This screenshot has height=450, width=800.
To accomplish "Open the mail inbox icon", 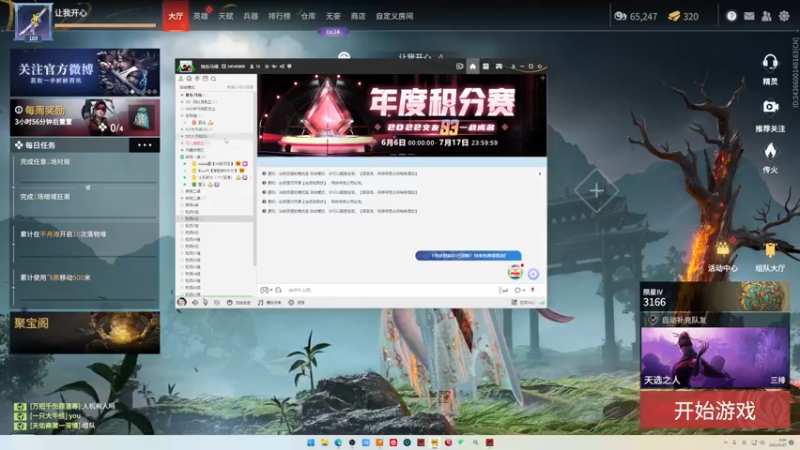I will pos(749,16).
